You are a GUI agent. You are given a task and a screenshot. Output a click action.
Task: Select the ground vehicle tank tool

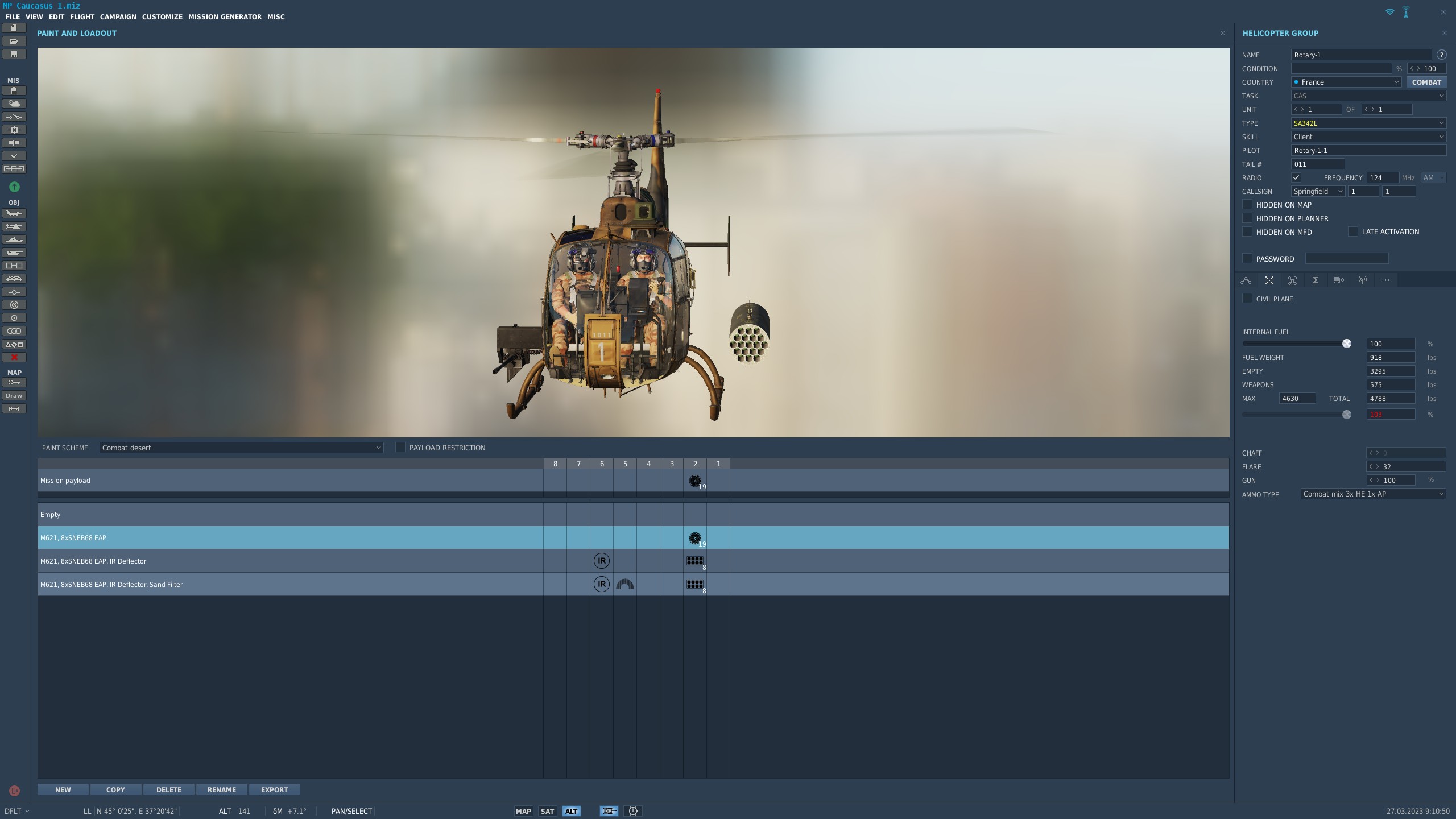pyautogui.click(x=14, y=253)
